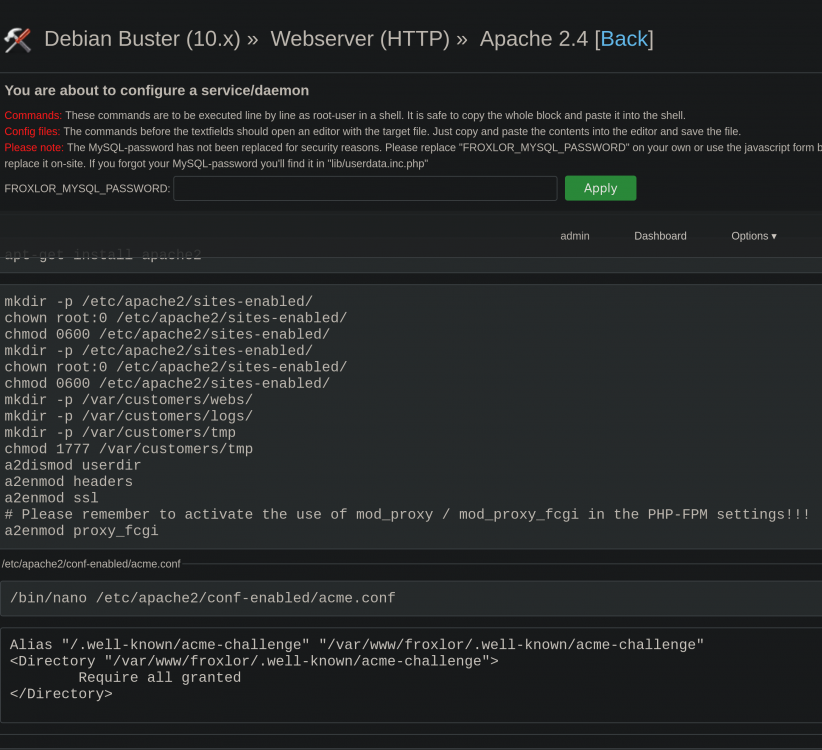
Task: Click the FROXLOR_MYSQL_PASSWORD input field
Action: 365,188
